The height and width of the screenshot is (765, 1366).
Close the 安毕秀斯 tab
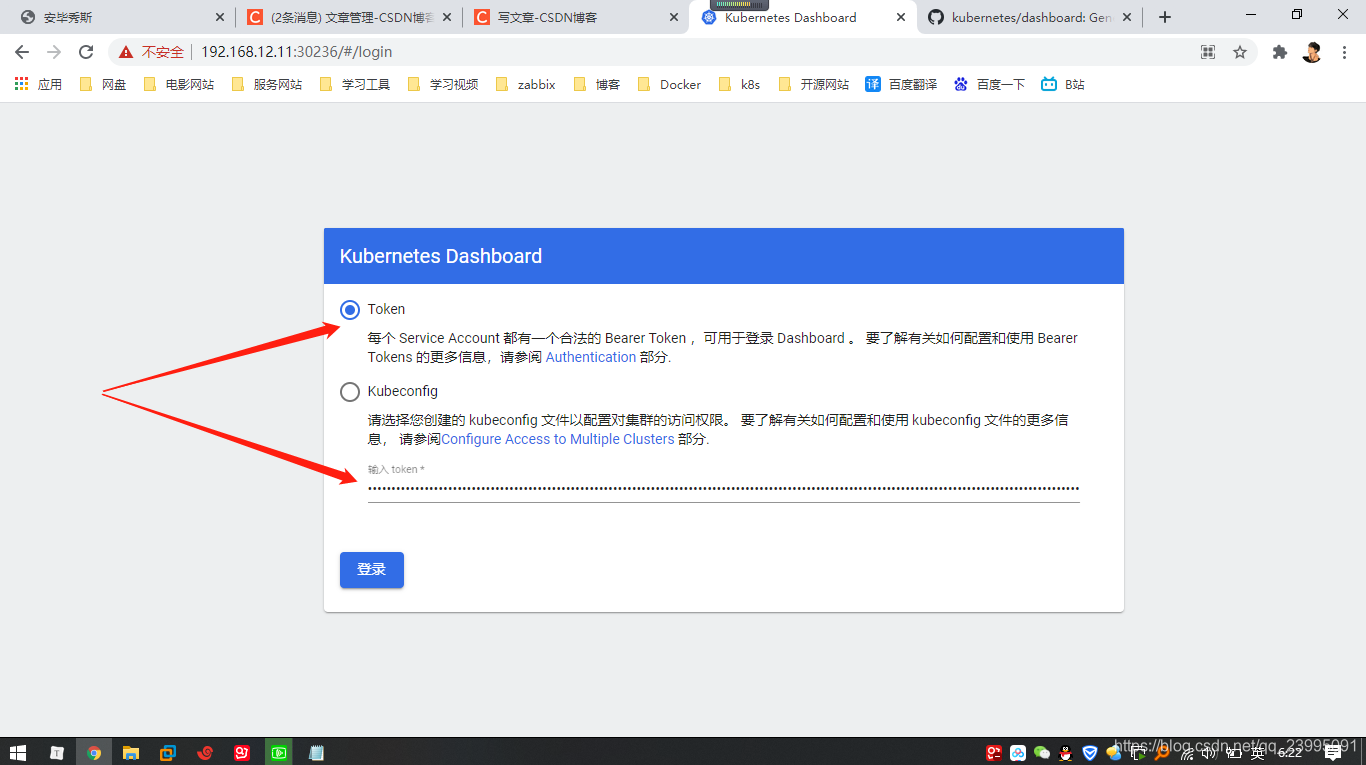click(220, 17)
